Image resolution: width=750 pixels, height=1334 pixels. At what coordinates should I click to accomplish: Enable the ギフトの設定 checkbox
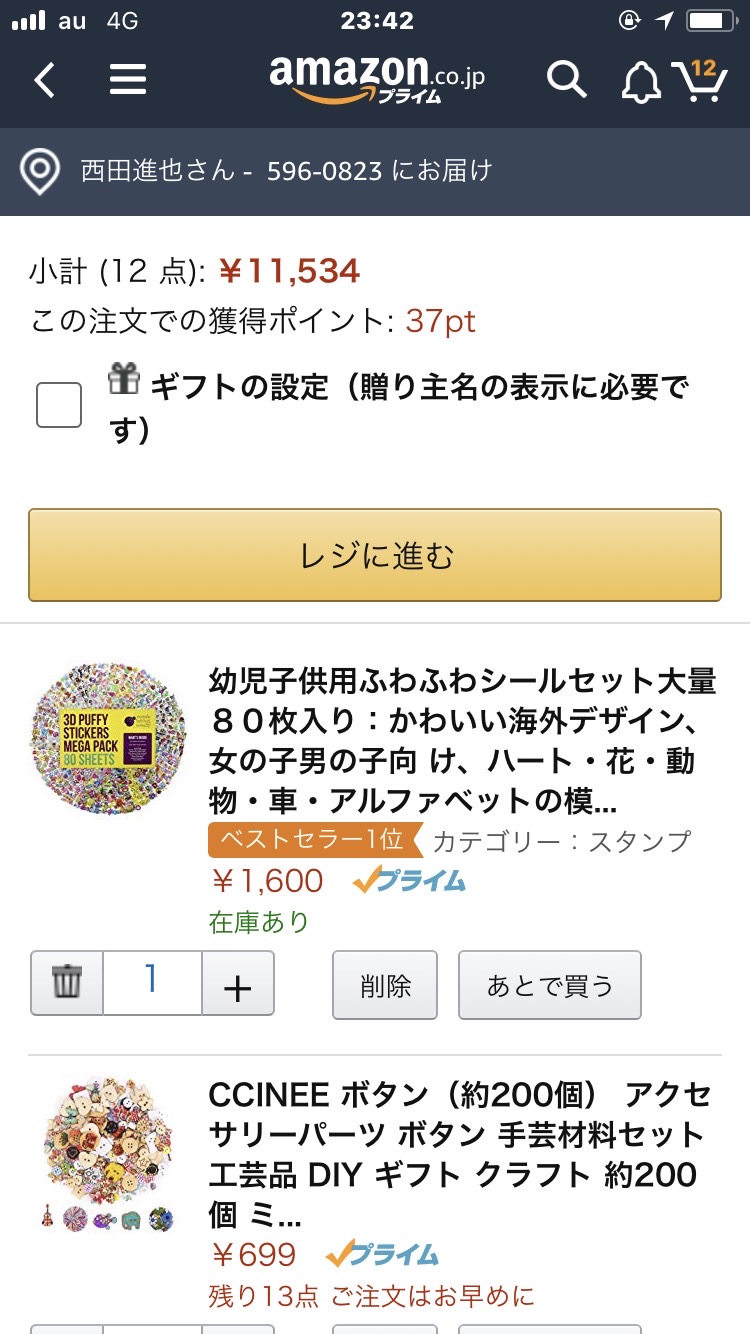tap(59, 405)
